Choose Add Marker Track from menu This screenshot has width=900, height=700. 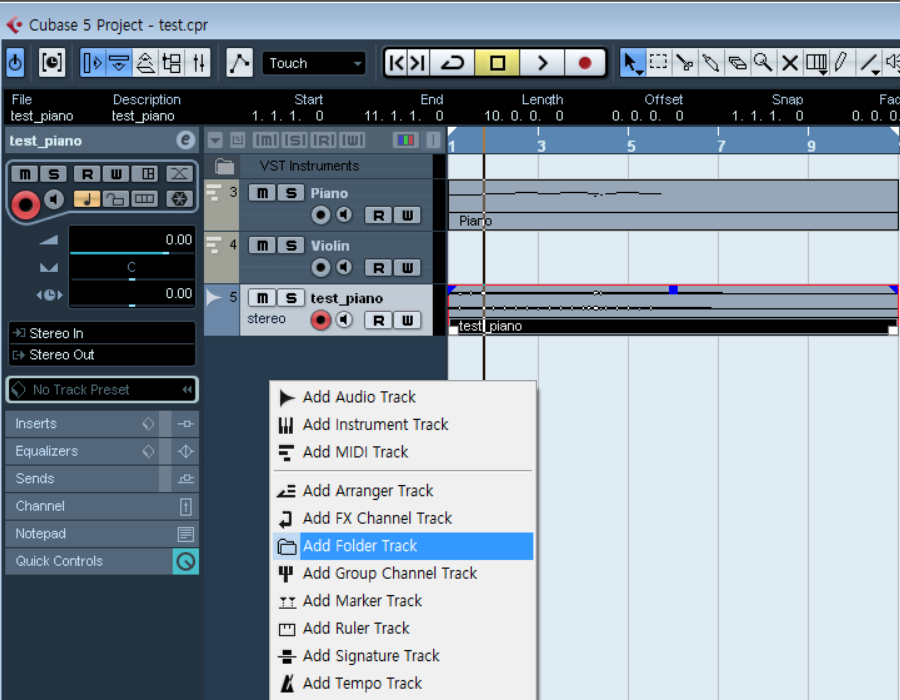click(403, 601)
